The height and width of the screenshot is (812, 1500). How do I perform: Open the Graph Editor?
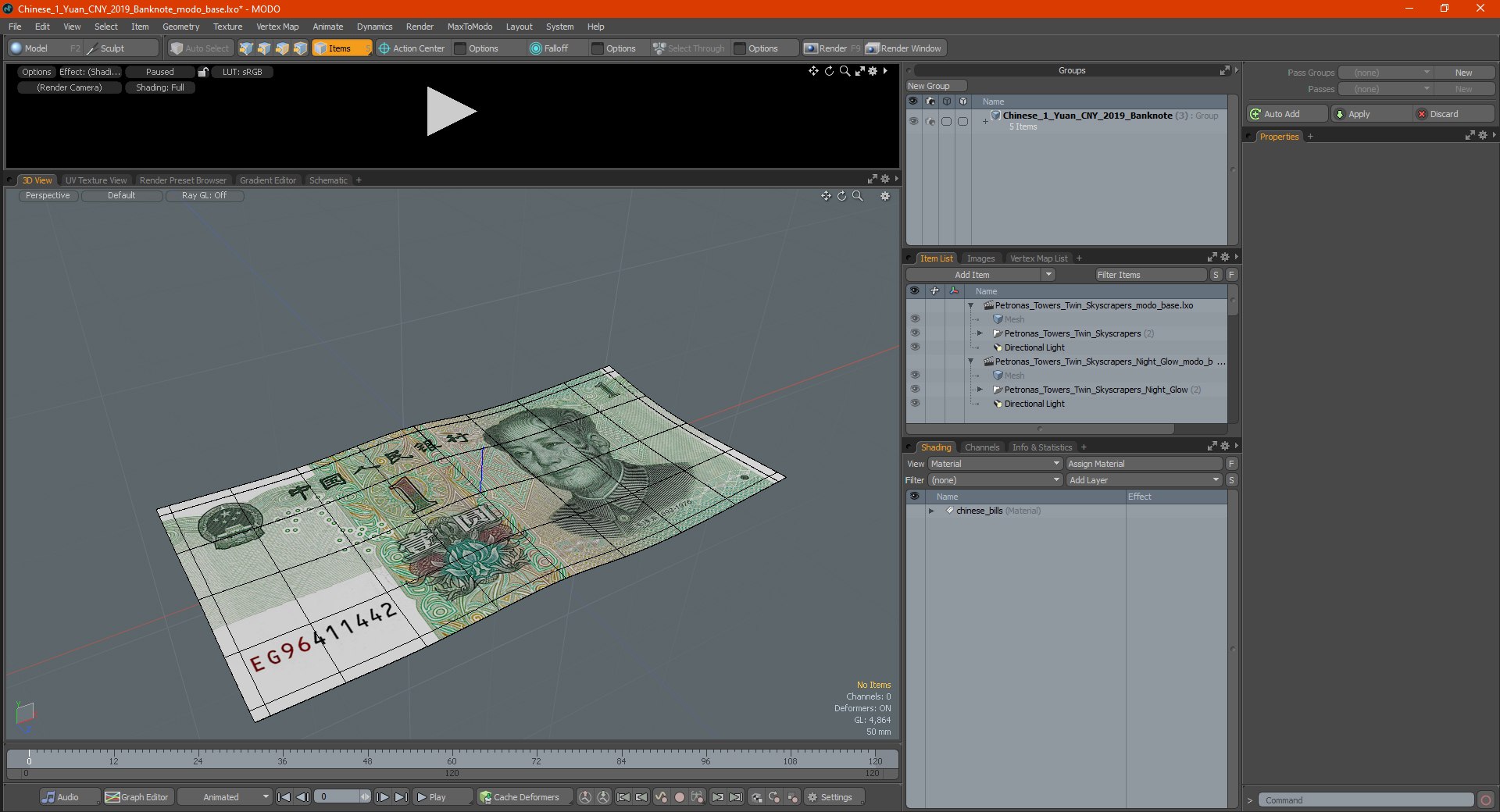click(x=137, y=797)
